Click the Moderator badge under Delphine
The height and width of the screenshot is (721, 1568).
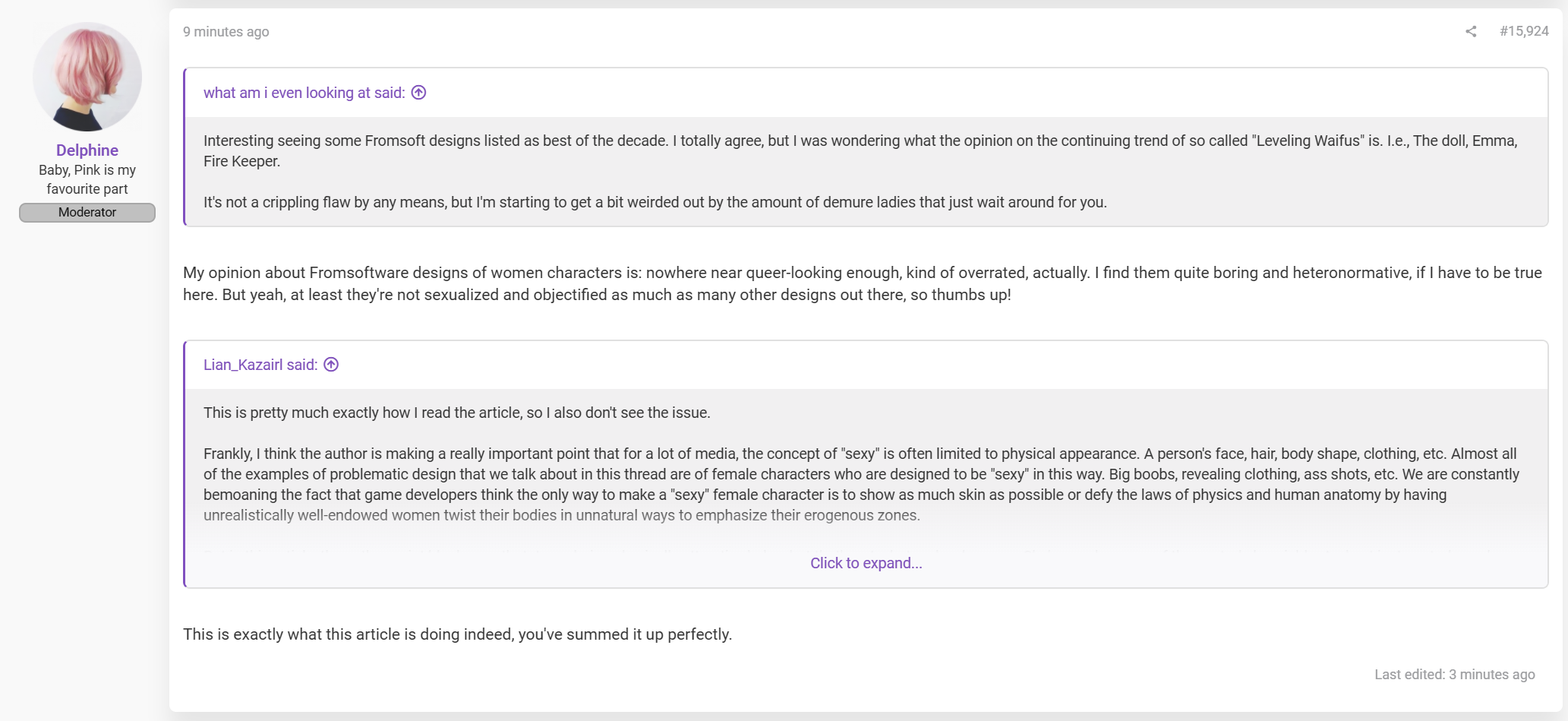[x=87, y=213]
